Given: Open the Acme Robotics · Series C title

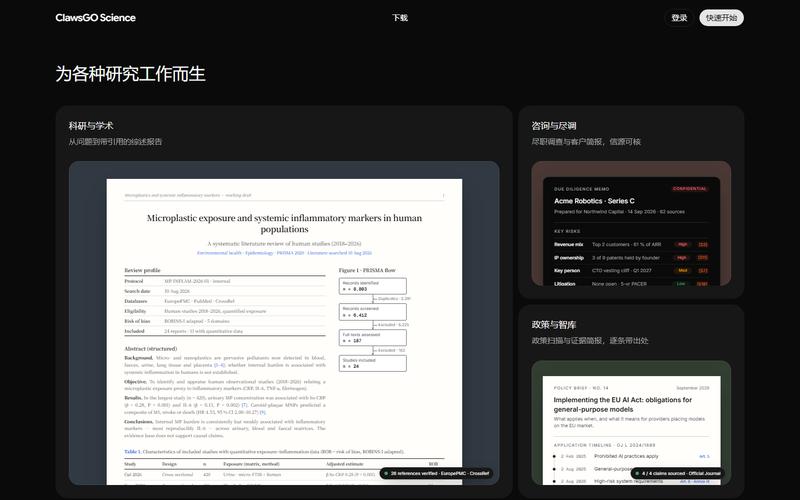Looking at the screenshot, I should (594, 201).
